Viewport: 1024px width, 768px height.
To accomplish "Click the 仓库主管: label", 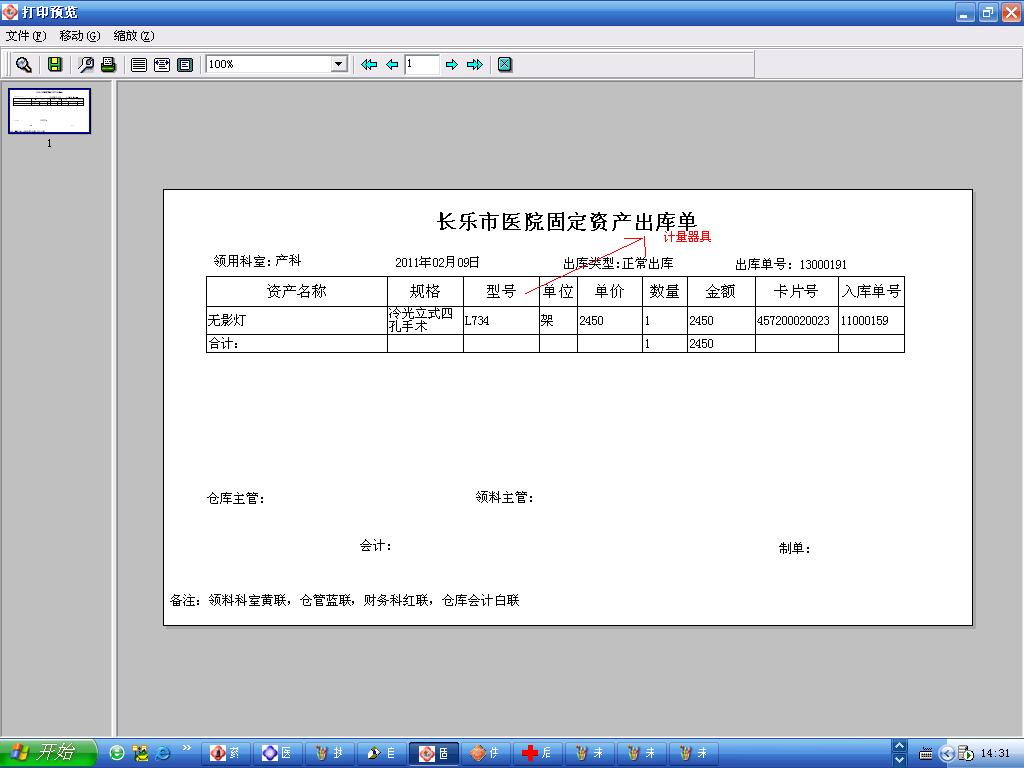I will click(236, 498).
